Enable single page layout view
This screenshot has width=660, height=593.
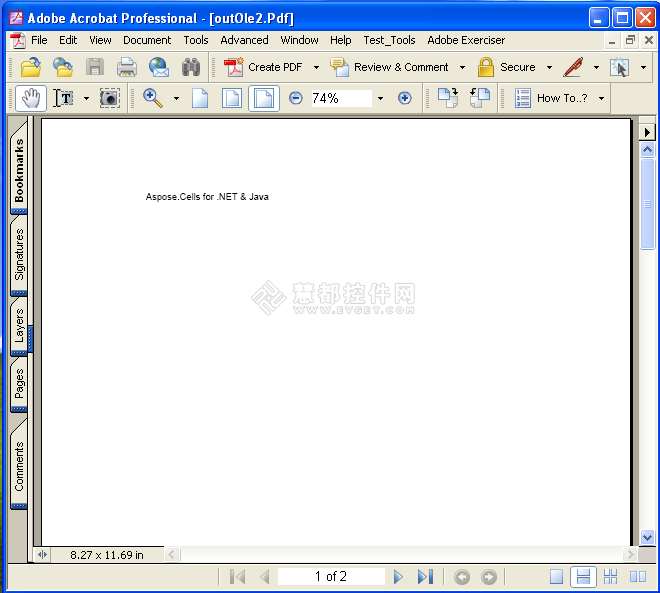pos(557,577)
